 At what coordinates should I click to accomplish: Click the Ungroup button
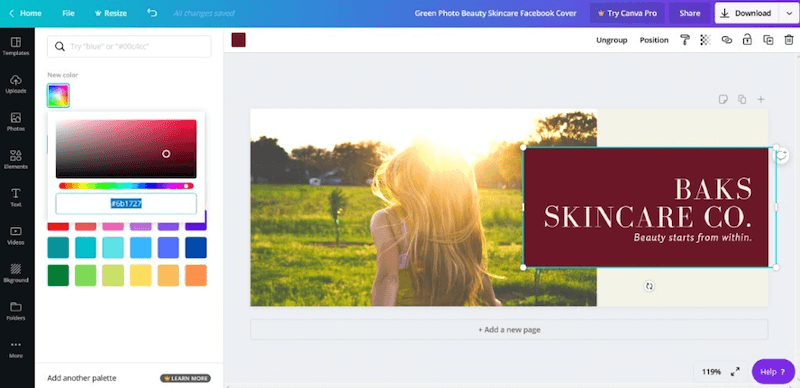612,40
